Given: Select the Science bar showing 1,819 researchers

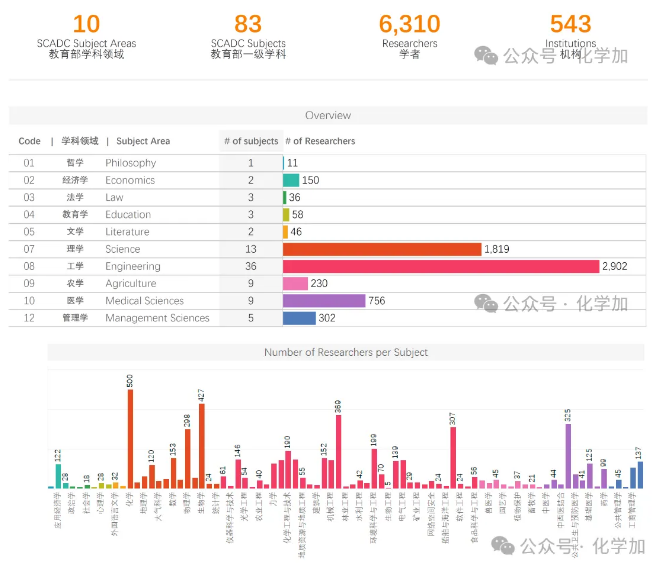Looking at the screenshot, I should point(382,249).
